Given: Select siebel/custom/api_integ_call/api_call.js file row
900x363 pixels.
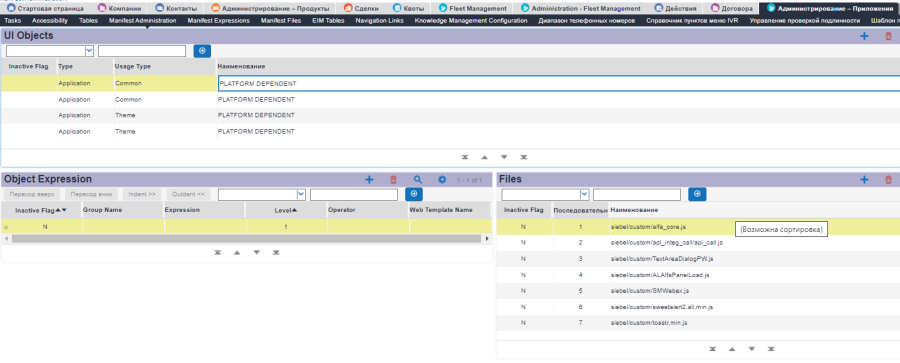Looking at the screenshot, I should coord(697,242).
